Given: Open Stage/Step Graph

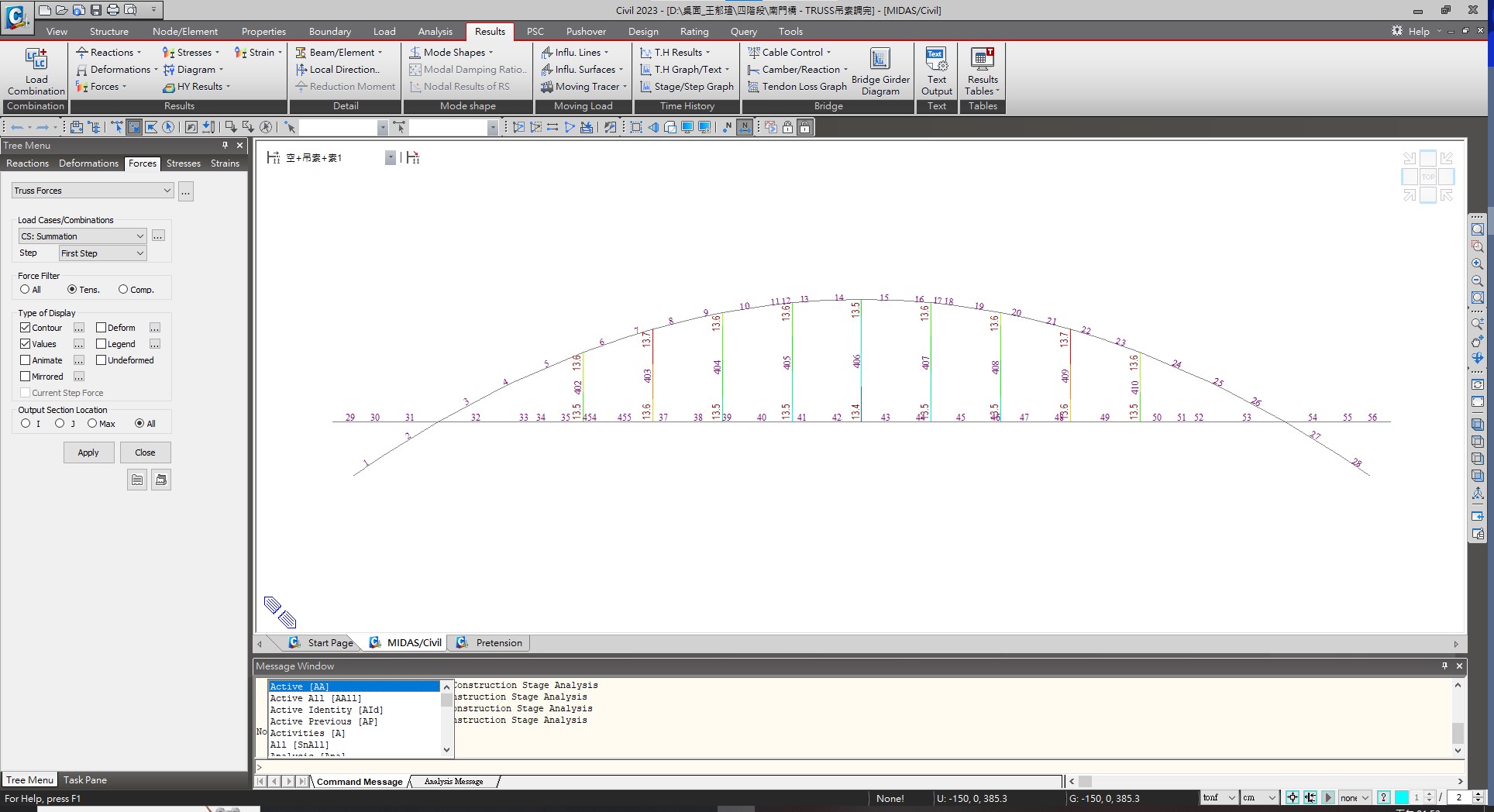Looking at the screenshot, I should point(687,87).
